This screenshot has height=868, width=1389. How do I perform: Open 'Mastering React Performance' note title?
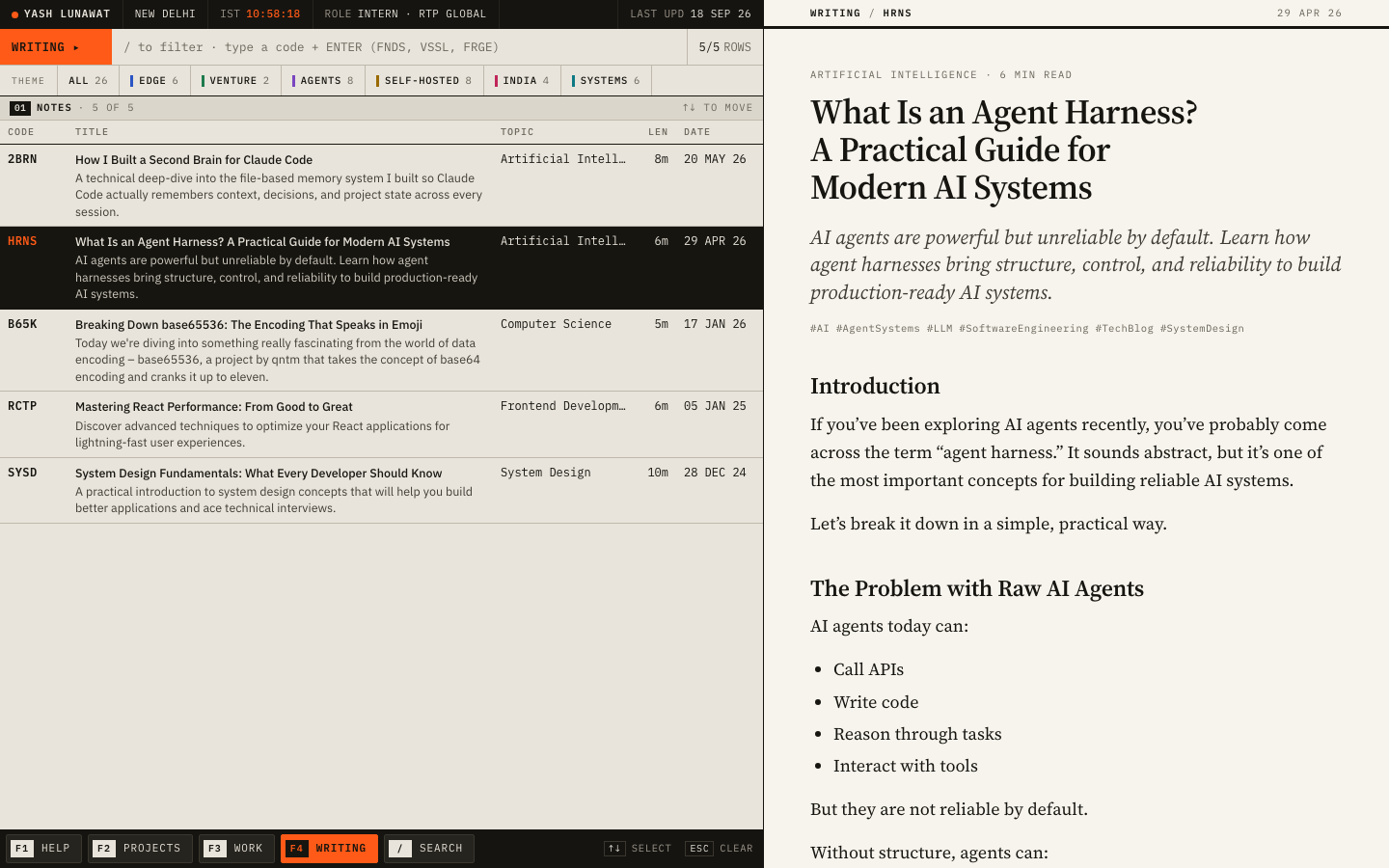214,407
